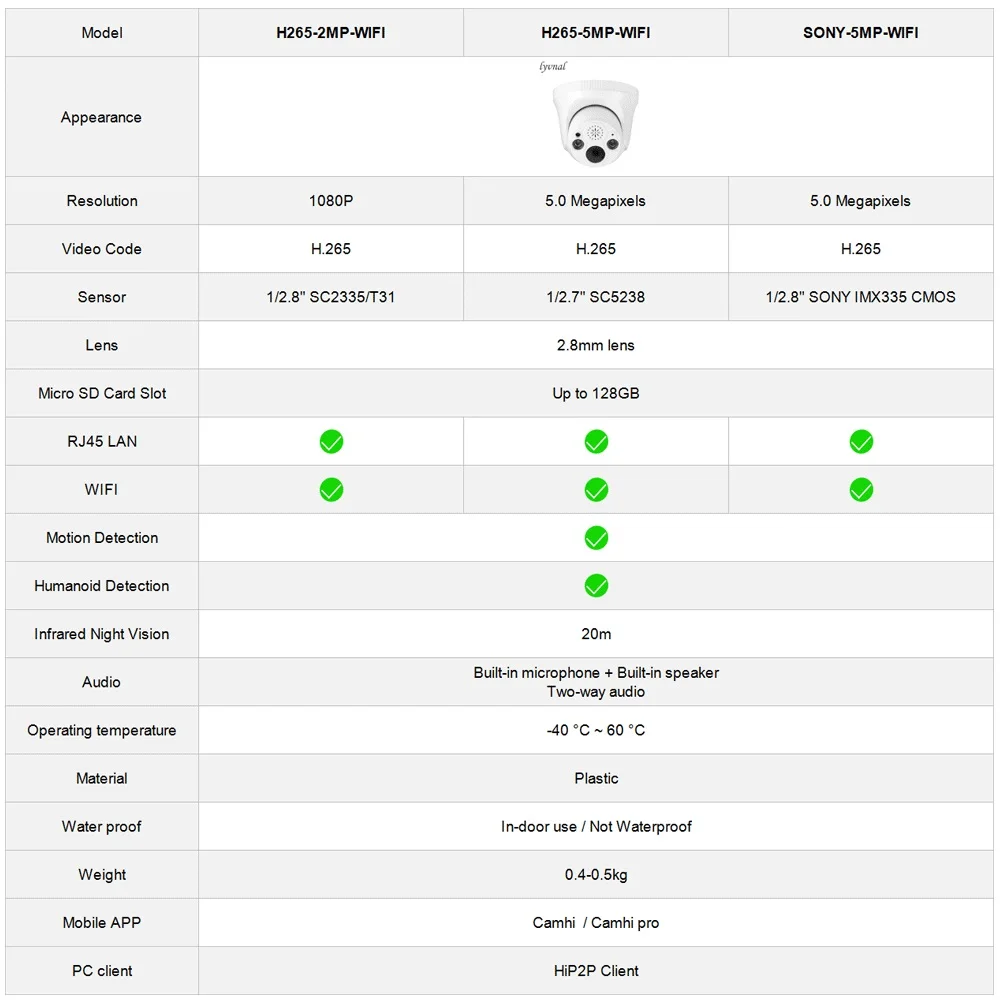Select the Camhi / Camhi pro text
Screen dimensions: 1000x1000
pos(596,923)
